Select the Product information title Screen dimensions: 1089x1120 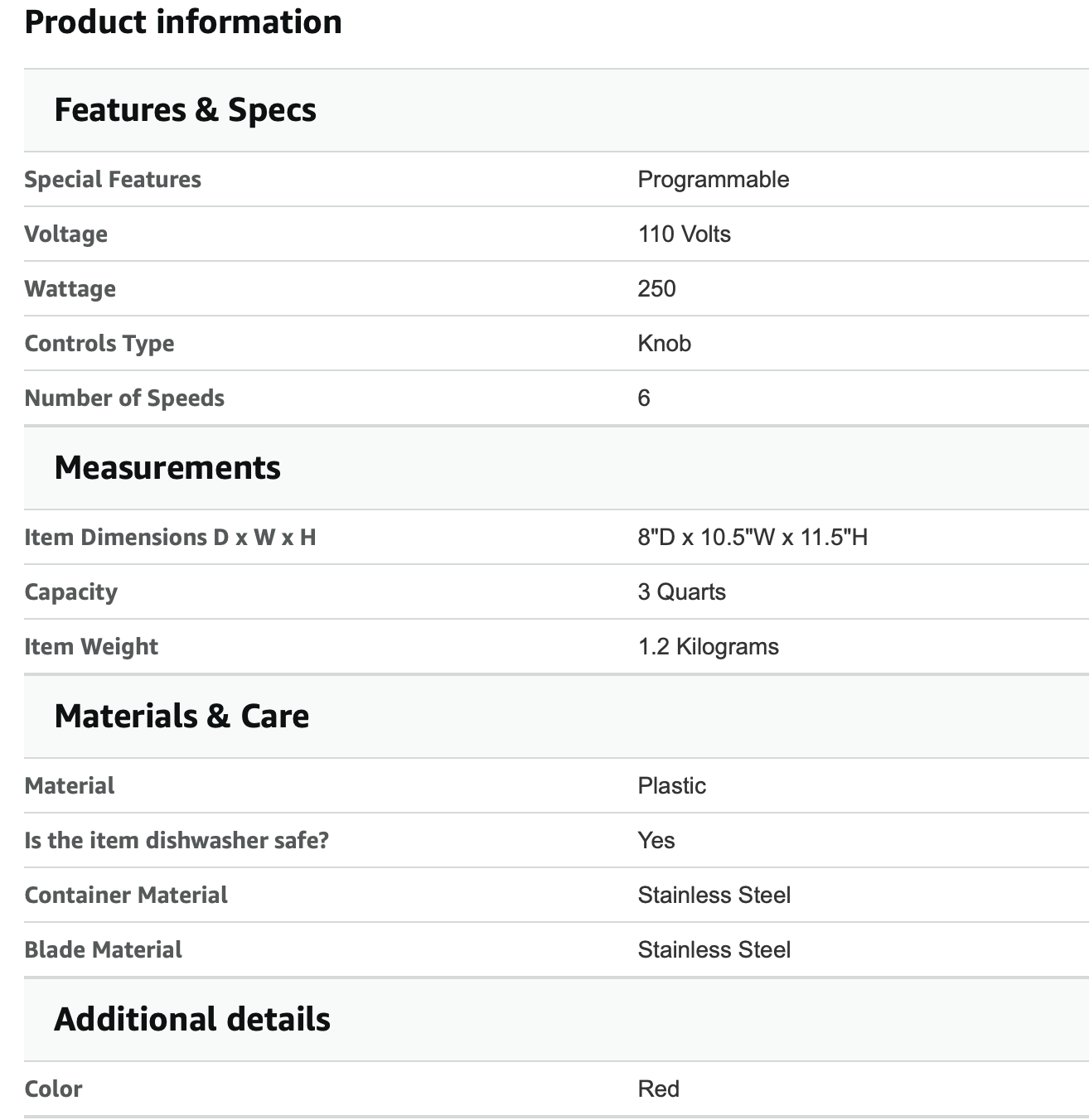183,22
